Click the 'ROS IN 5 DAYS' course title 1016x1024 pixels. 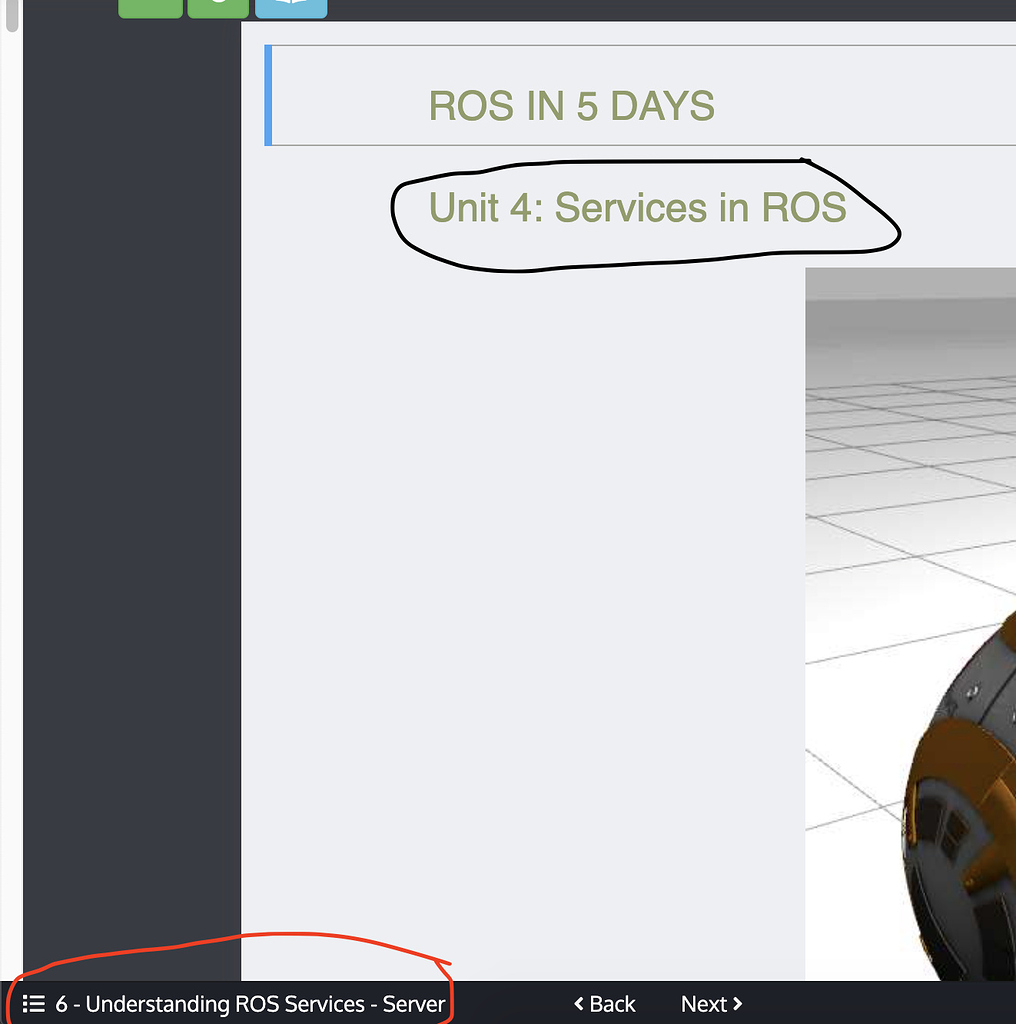[x=571, y=106]
